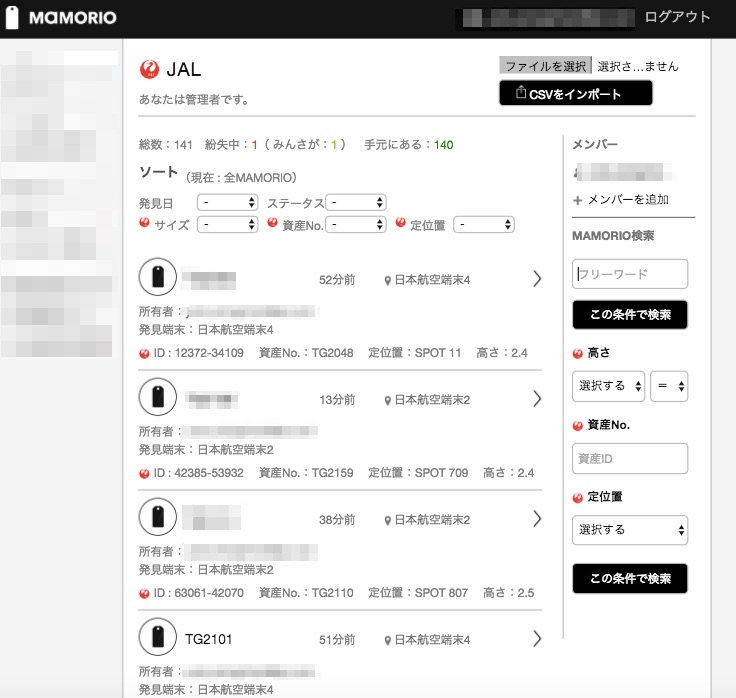The image size is (736, 698).
Task: Open tag icon next to TG2101
Action: [x=158, y=637]
